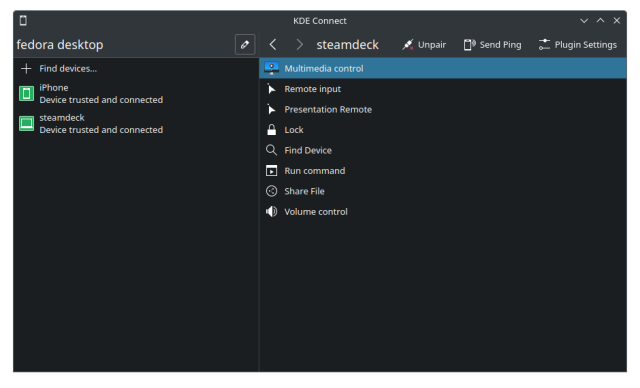Image resolution: width=640 pixels, height=388 pixels.
Task: Click the green steamdeck laptop icon
Action: (x=27, y=124)
